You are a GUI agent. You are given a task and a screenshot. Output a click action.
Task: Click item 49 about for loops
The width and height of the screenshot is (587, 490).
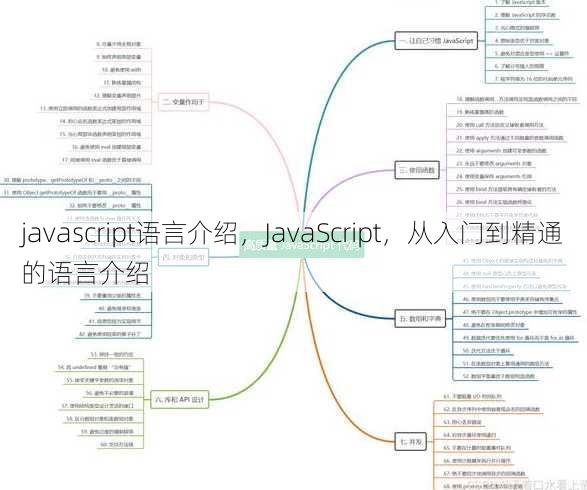coord(518,338)
